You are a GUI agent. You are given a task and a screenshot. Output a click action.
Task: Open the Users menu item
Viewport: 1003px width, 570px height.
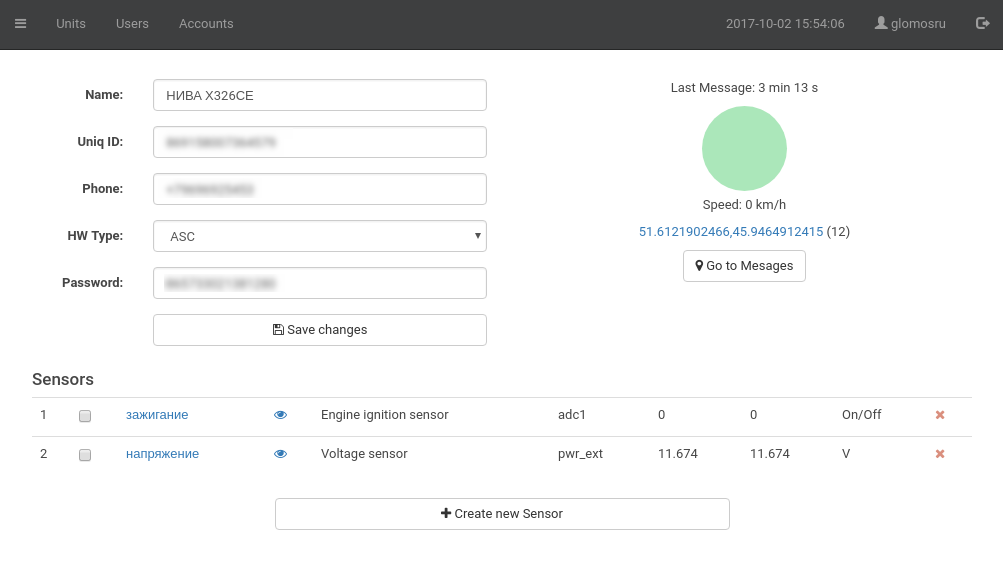coord(132,24)
